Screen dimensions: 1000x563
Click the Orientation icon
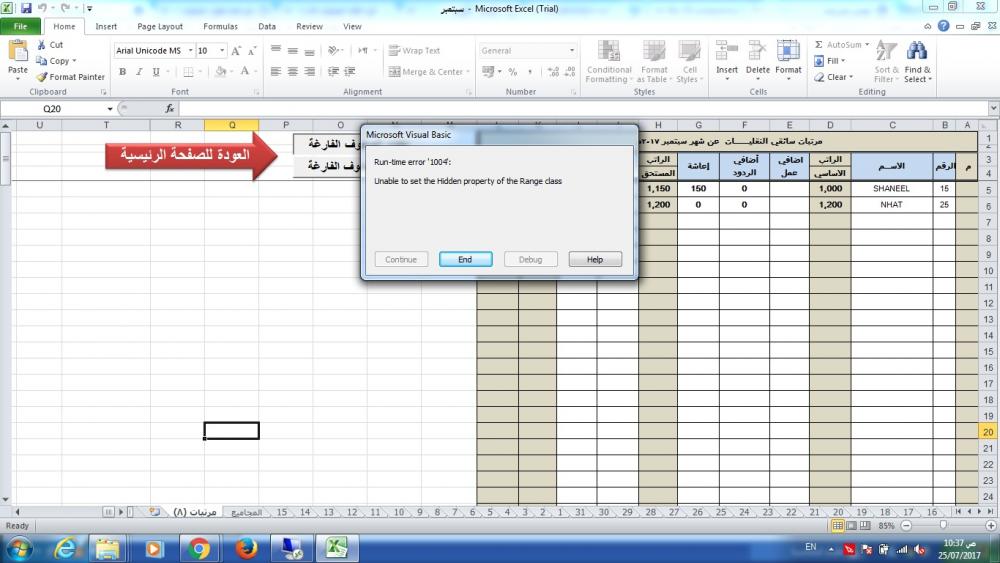pos(333,50)
